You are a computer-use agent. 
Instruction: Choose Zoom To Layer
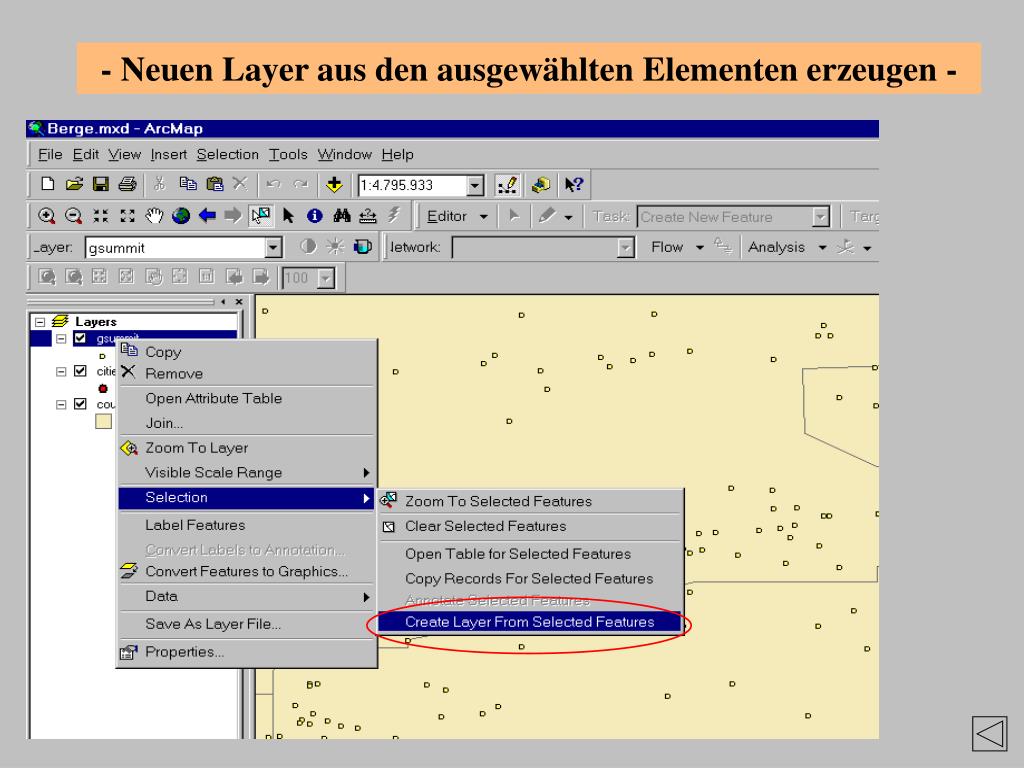(246, 448)
